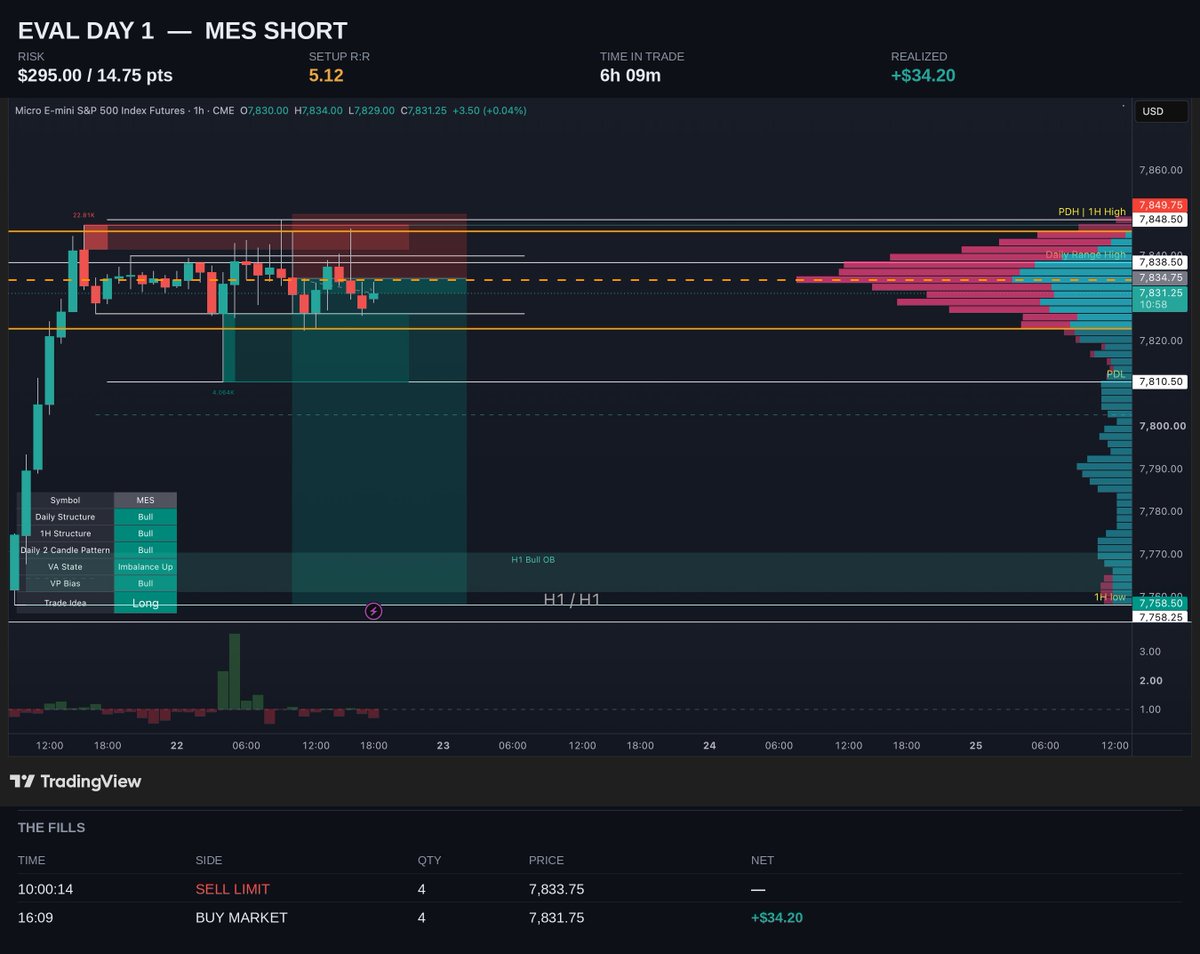Click the 'PRICE' column header in fills

coord(546,860)
